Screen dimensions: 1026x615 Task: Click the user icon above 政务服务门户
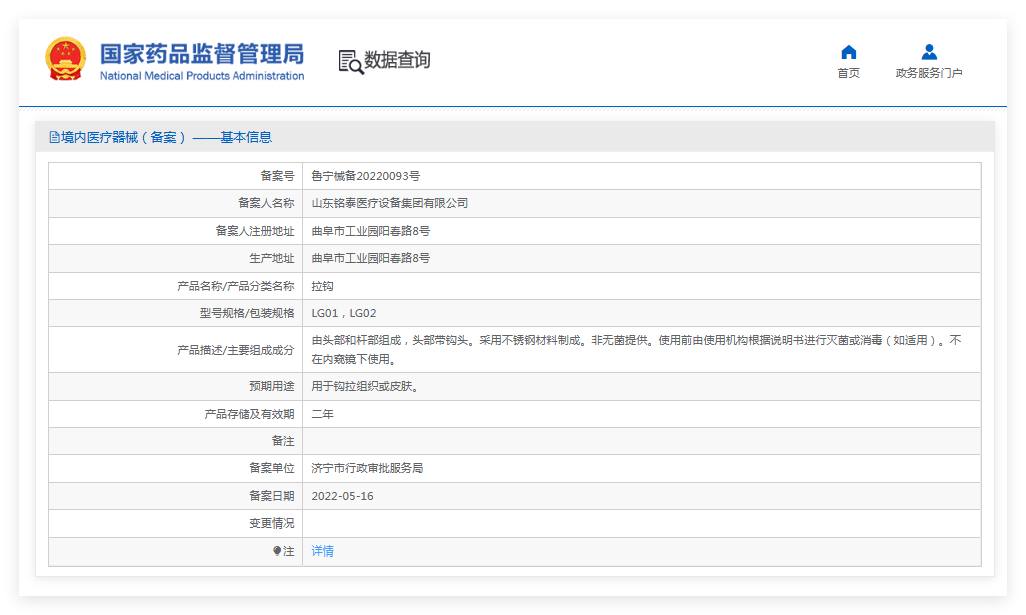coord(927,51)
